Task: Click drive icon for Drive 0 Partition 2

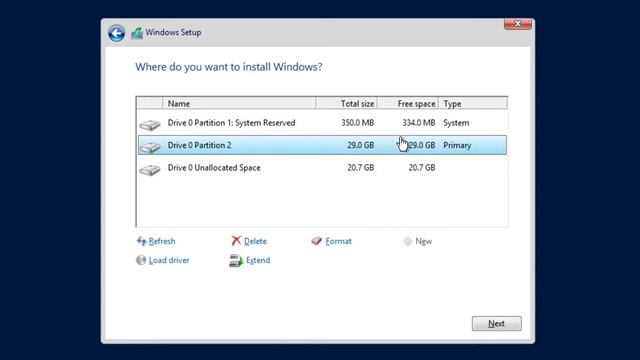Action: (150, 147)
